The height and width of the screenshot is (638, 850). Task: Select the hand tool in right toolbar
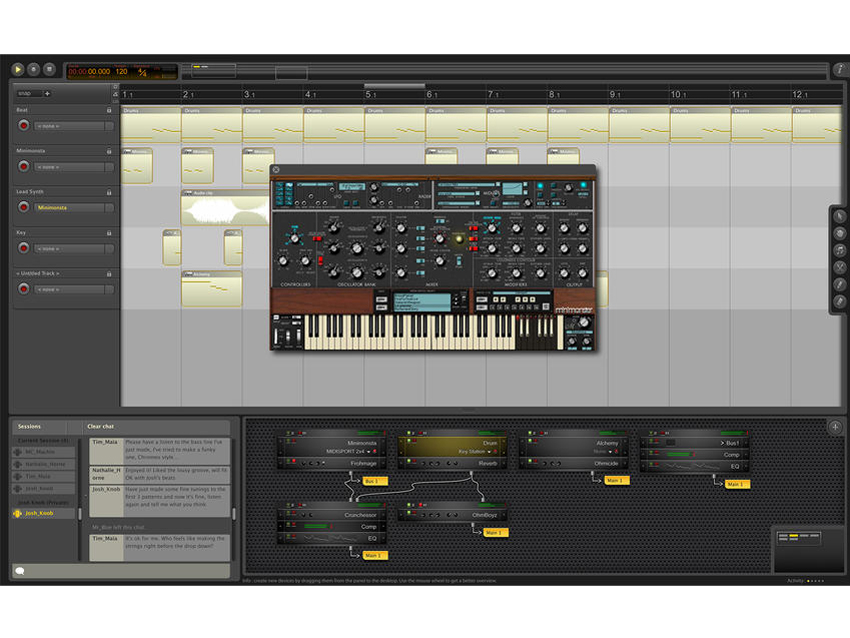840,233
